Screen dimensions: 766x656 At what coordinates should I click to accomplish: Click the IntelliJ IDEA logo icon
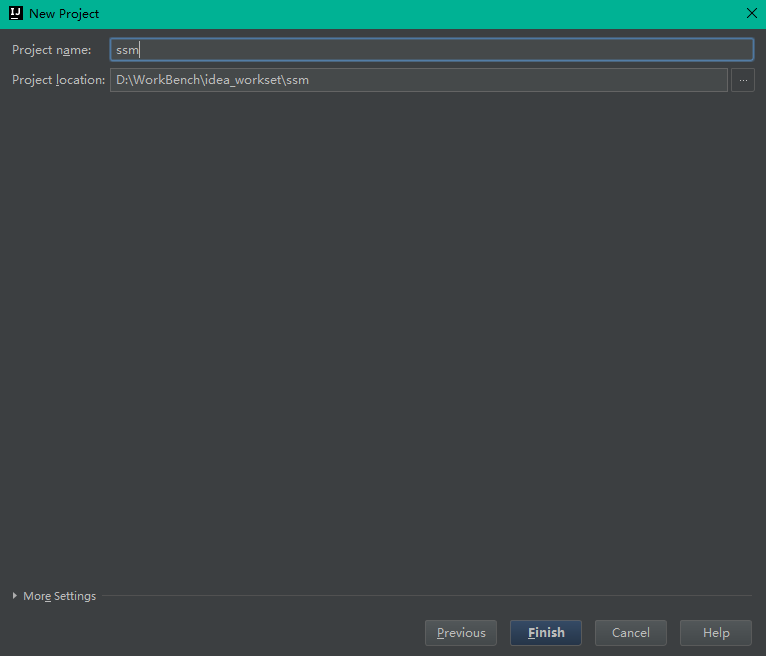16,13
